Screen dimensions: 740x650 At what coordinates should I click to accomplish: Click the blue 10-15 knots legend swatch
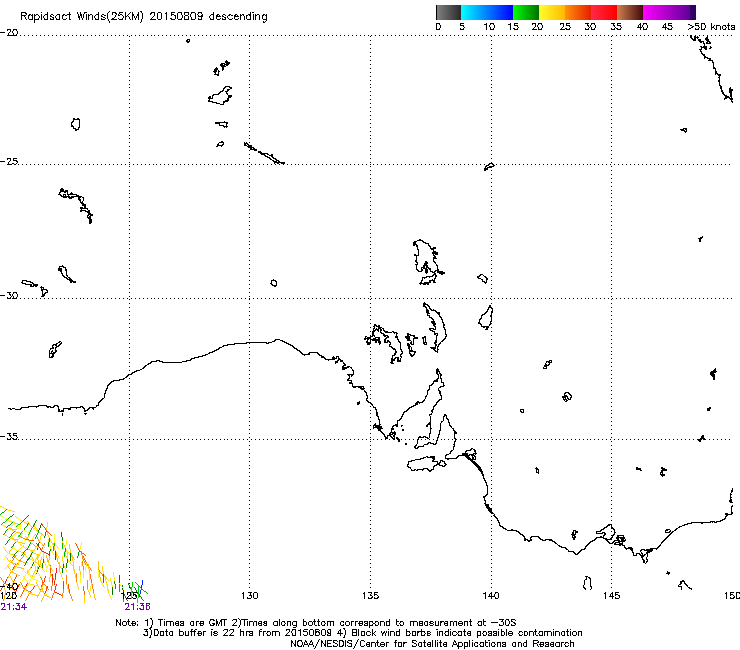(x=500, y=12)
